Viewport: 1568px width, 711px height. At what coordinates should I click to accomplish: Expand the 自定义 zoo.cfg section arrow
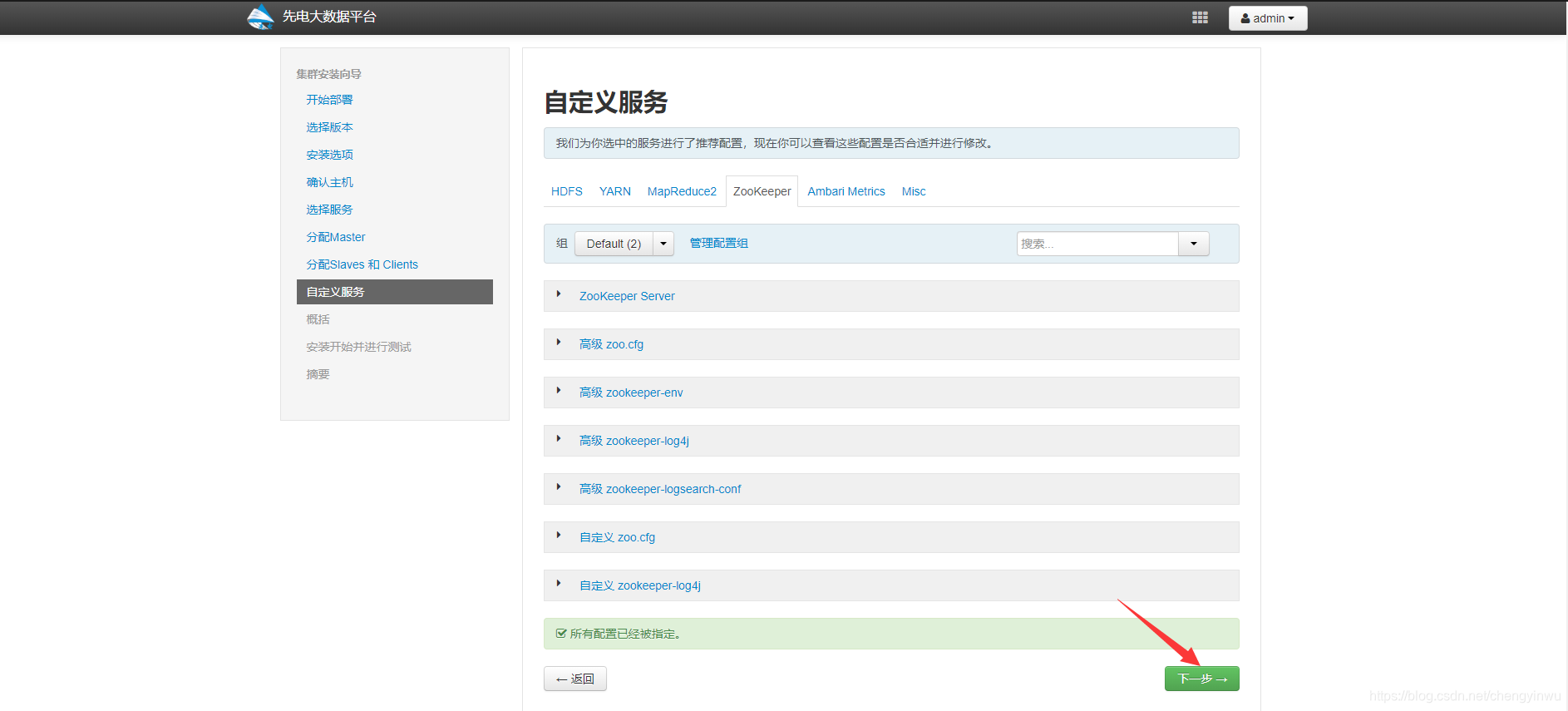pos(559,536)
